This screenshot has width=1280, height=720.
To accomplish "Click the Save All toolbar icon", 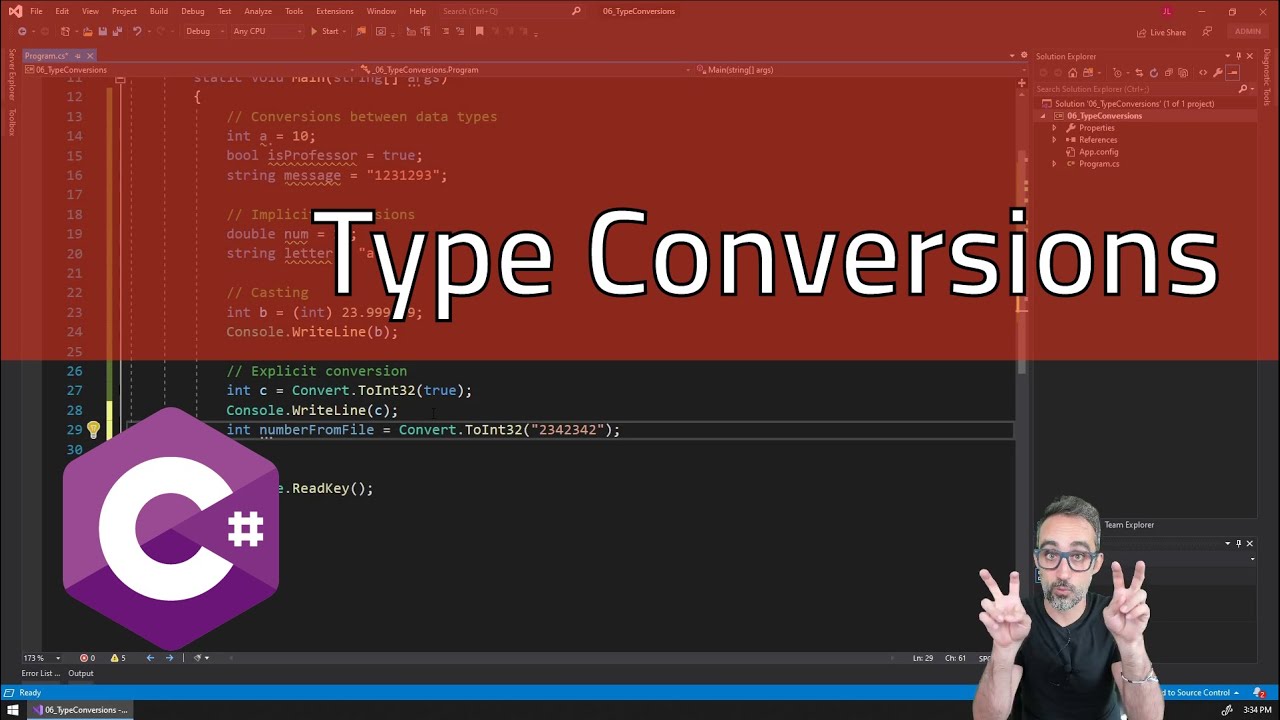I will [118, 31].
